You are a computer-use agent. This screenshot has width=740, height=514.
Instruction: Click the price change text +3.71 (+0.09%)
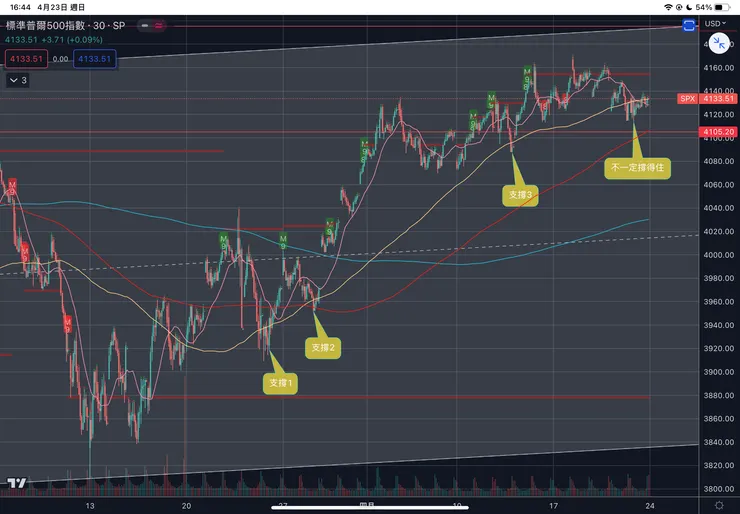click(71, 40)
